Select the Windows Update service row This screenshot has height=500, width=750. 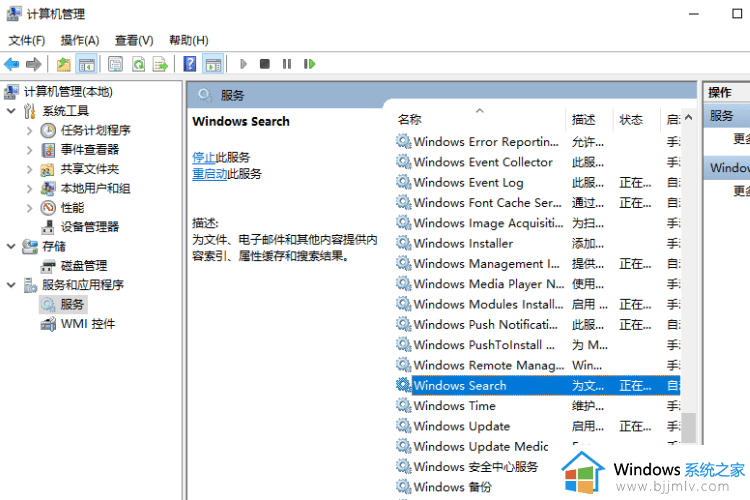pyautogui.click(x=538, y=426)
